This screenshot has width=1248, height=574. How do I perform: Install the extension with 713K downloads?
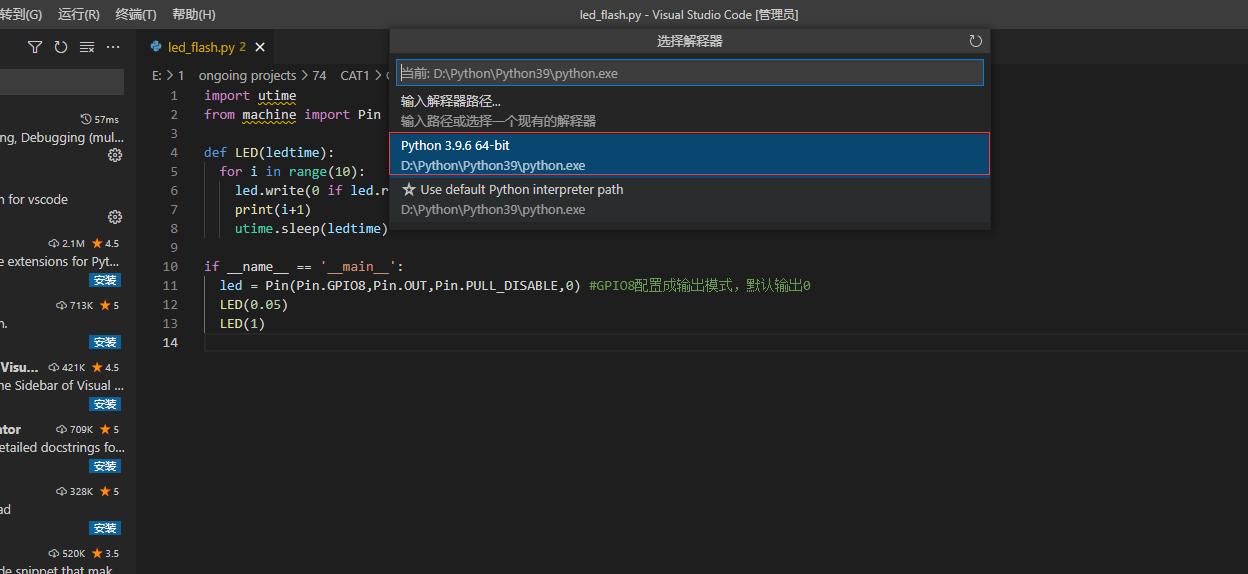point(105,342)
